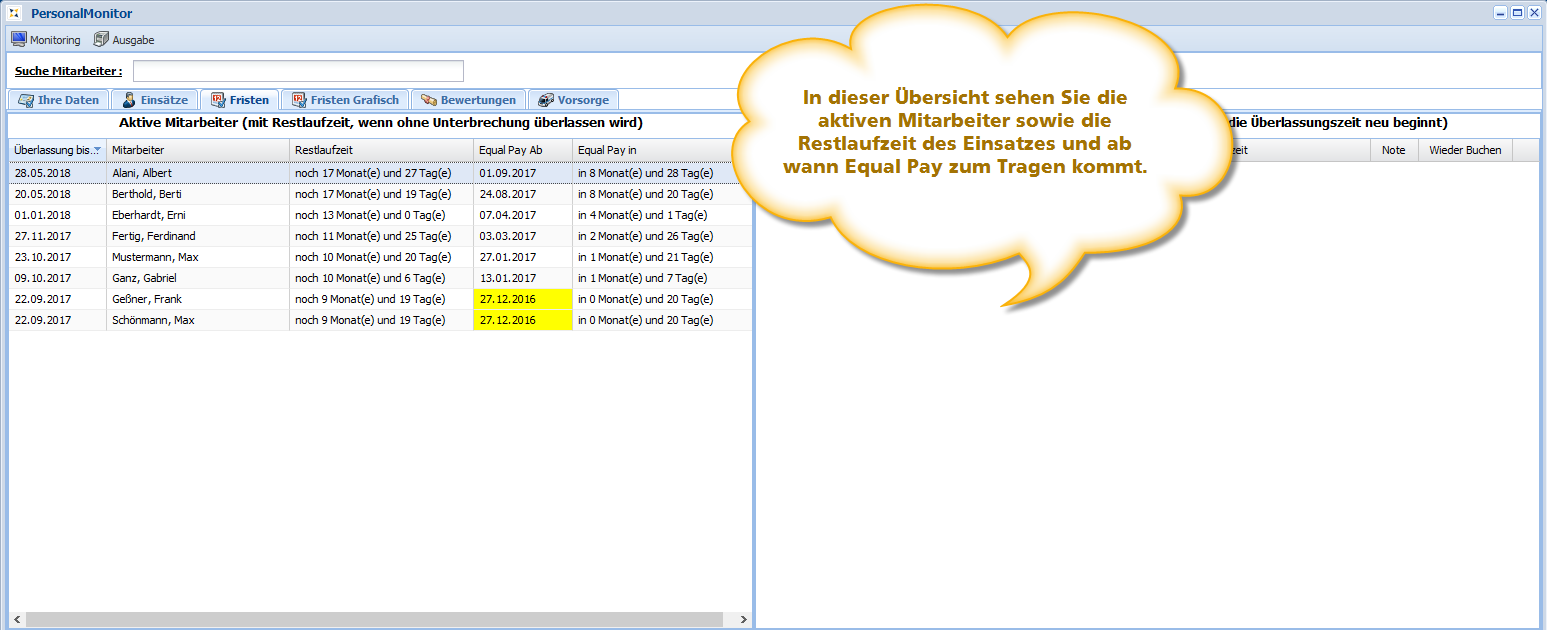Screen dimensions: 1547x630
Task: Sort by Restlaufzeit column header
Action: coord(380,150)
